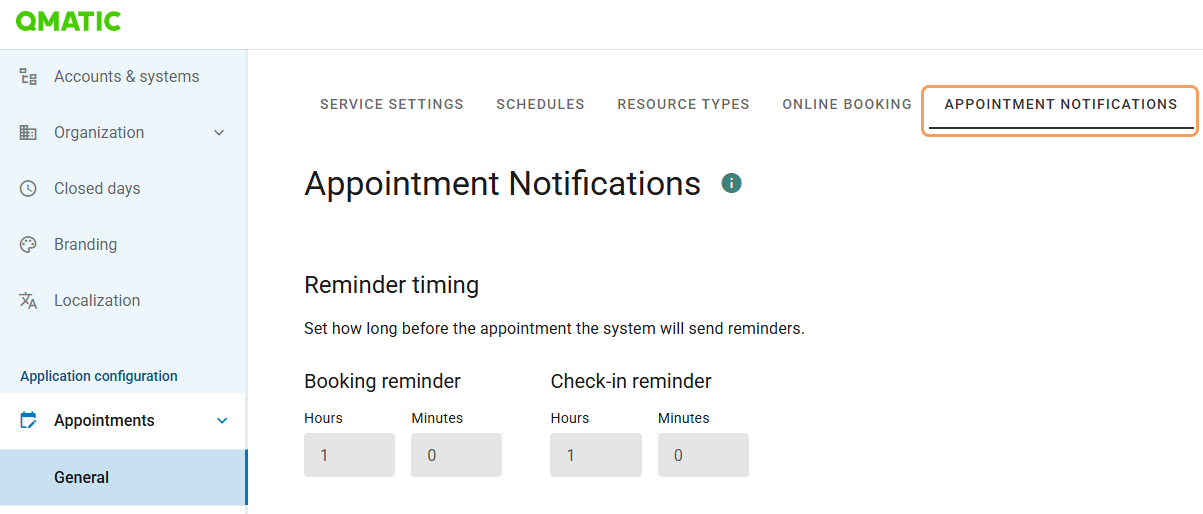Click the Organization building icon
The height and width of the screenshot is (514, 1203).
(28, 133)
